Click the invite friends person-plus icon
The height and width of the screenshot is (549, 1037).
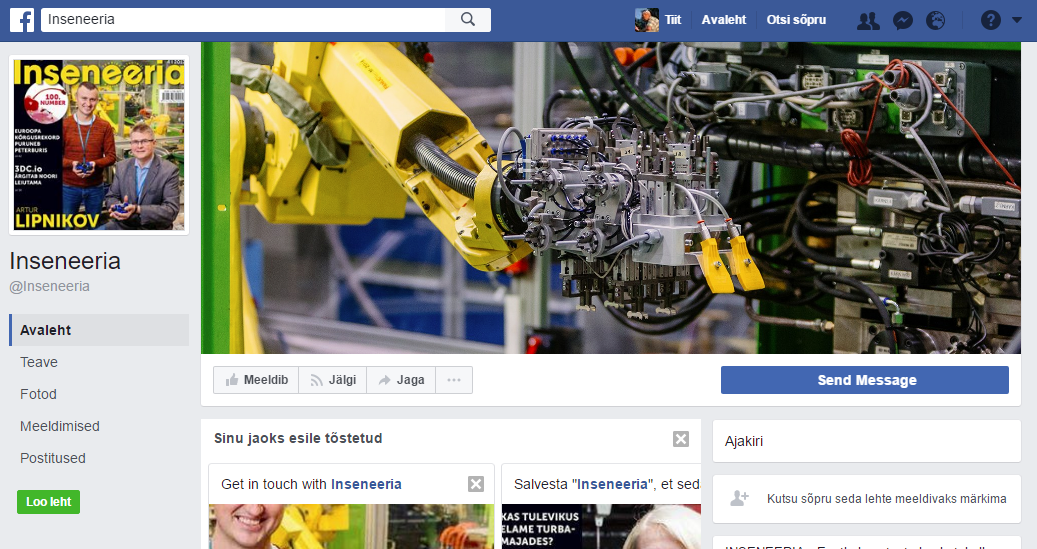739,498
